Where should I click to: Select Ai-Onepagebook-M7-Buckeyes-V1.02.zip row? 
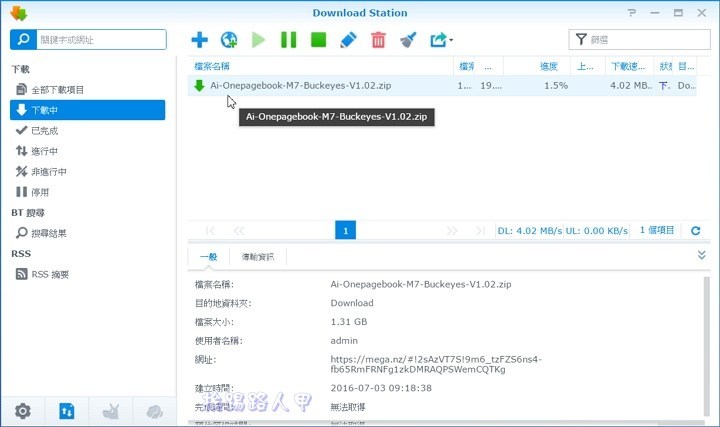442,85
